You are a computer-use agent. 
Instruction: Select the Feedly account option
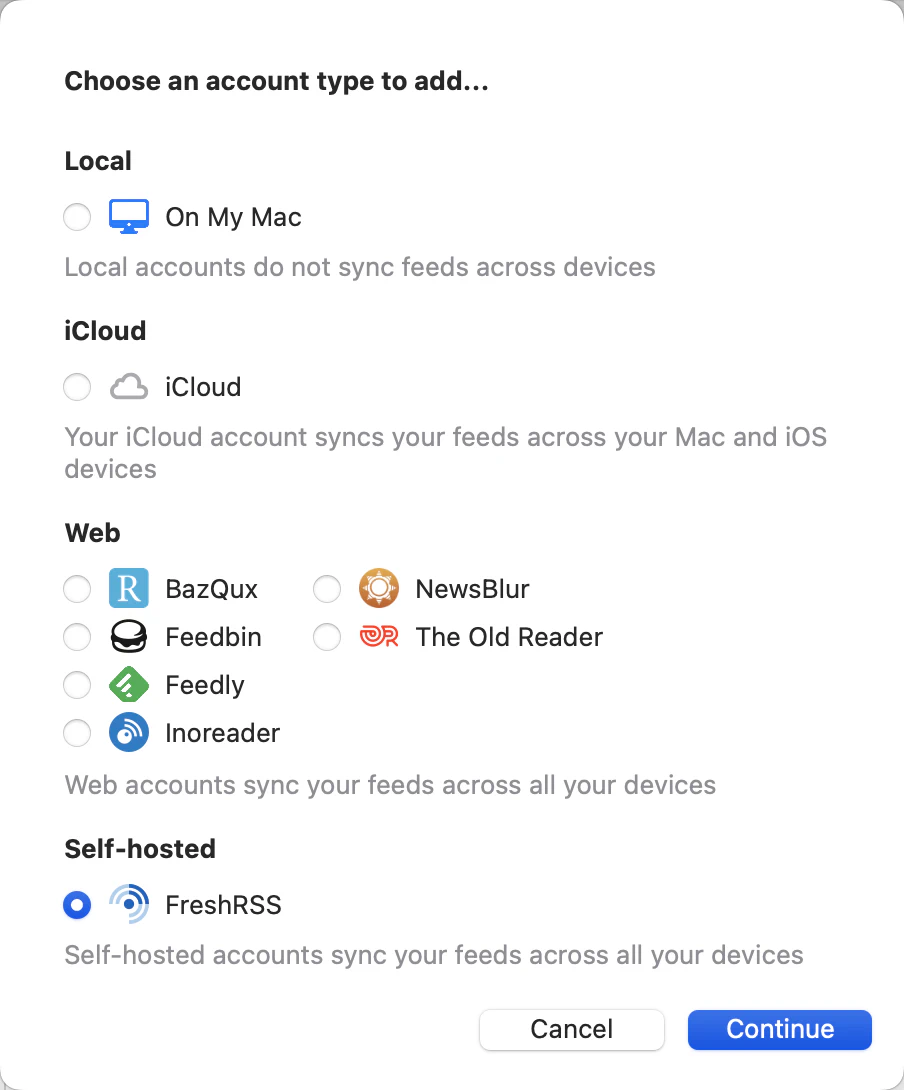[77, 685]
